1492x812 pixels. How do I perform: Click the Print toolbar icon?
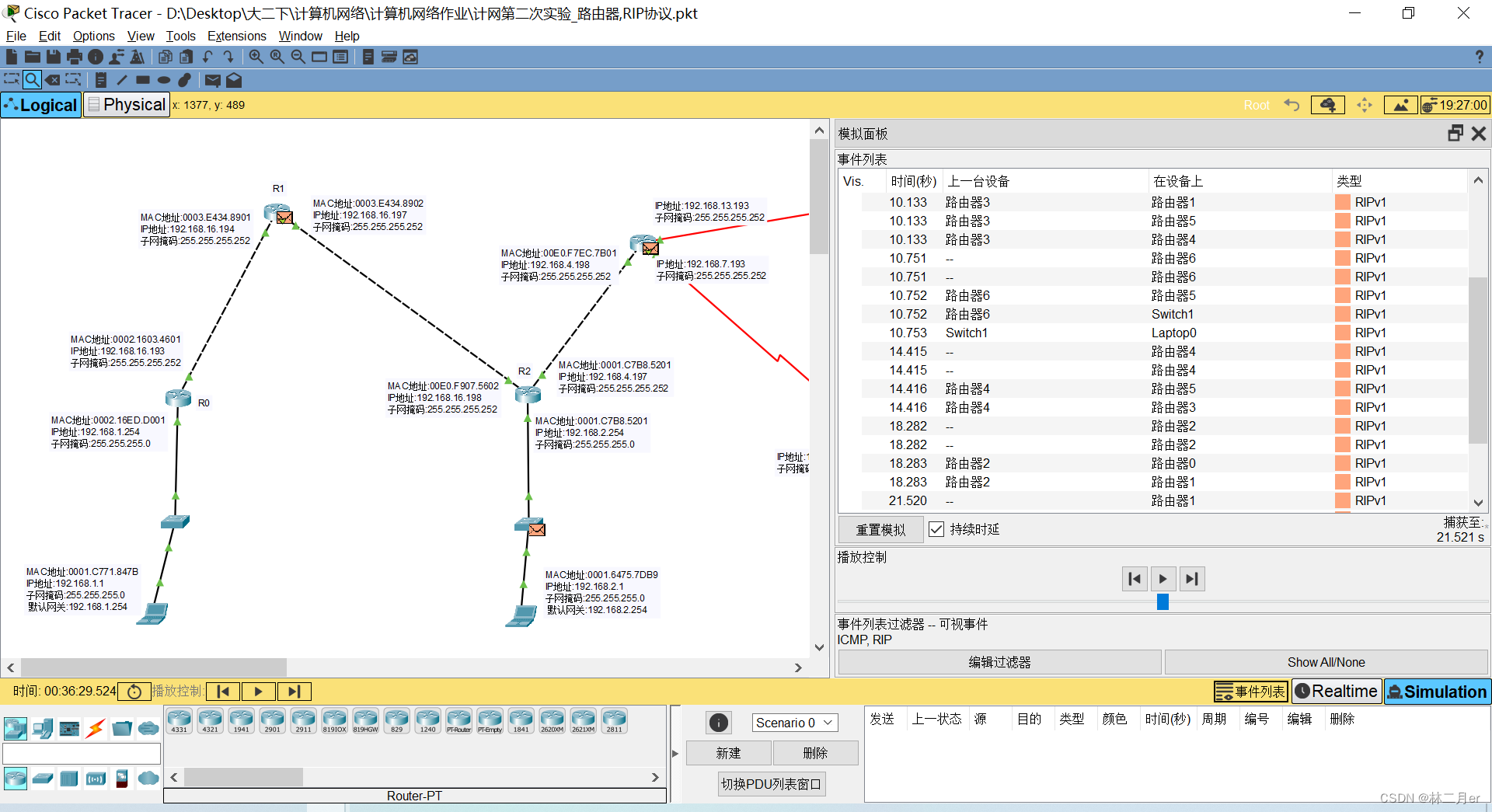tap(75, 57)
